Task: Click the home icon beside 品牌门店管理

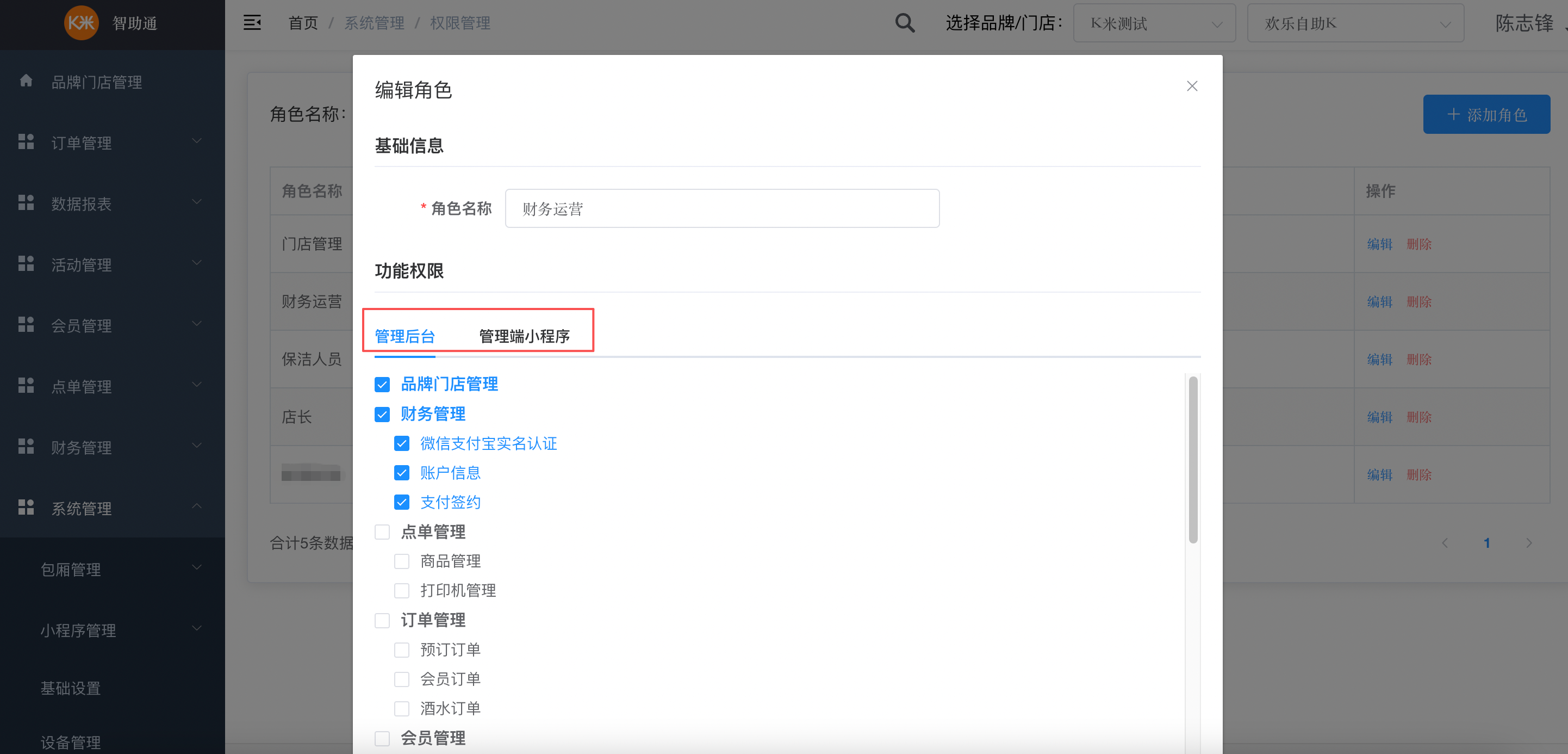Action: pos(26,81)
